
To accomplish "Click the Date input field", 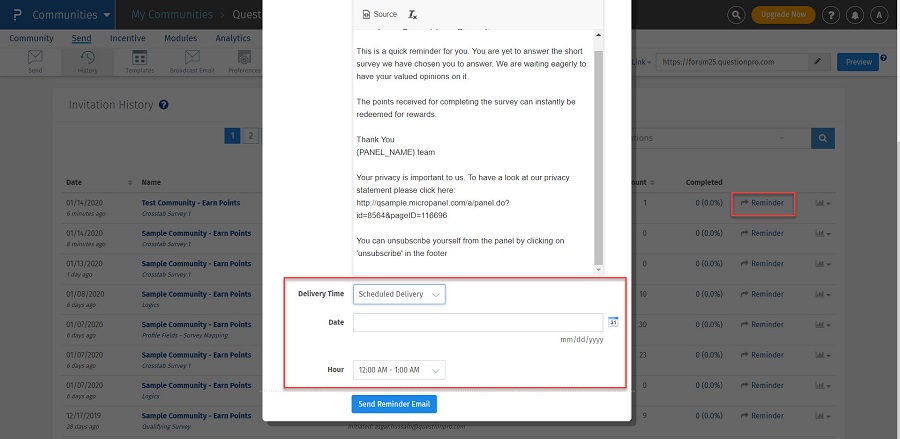I will [x=478, y=323].
